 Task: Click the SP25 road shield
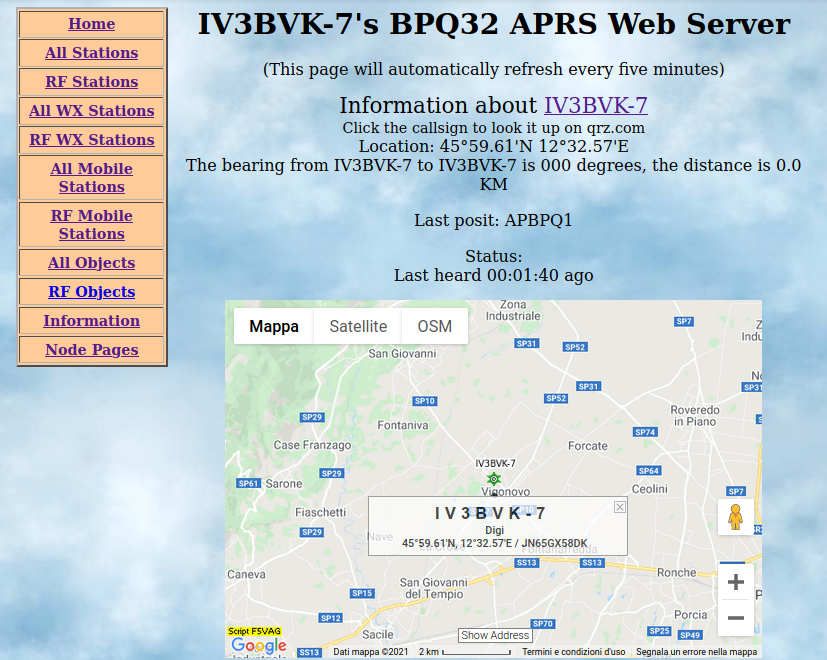point(659,631)
